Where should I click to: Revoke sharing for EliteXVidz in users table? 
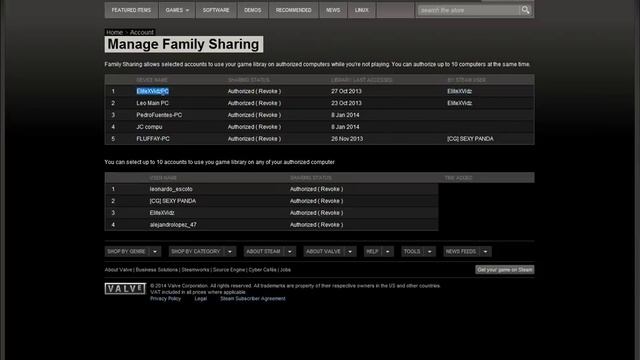click(x=330, y=213)
